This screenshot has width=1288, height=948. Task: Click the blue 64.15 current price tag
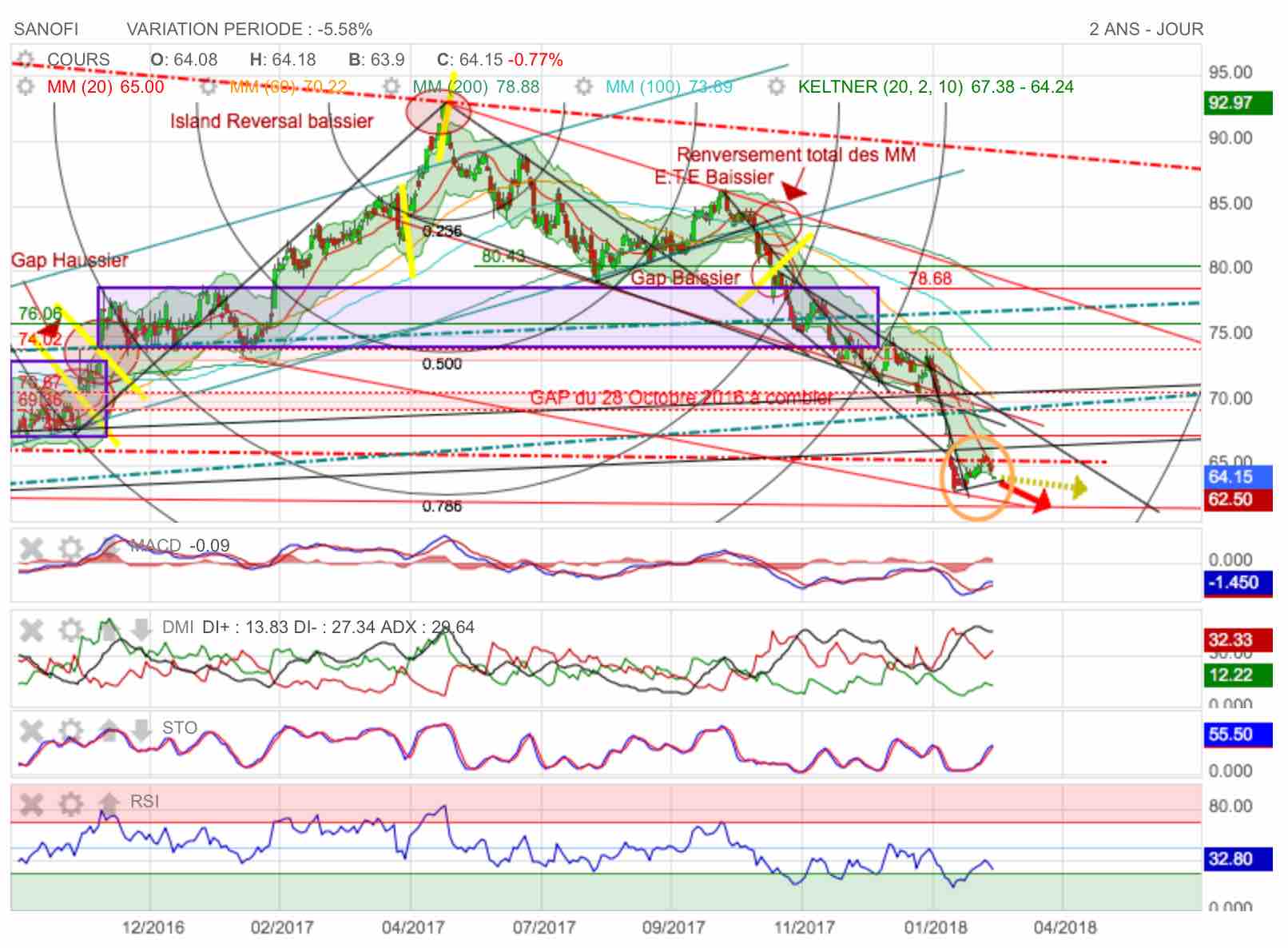pyautogui.click(x=1237, y=477)
